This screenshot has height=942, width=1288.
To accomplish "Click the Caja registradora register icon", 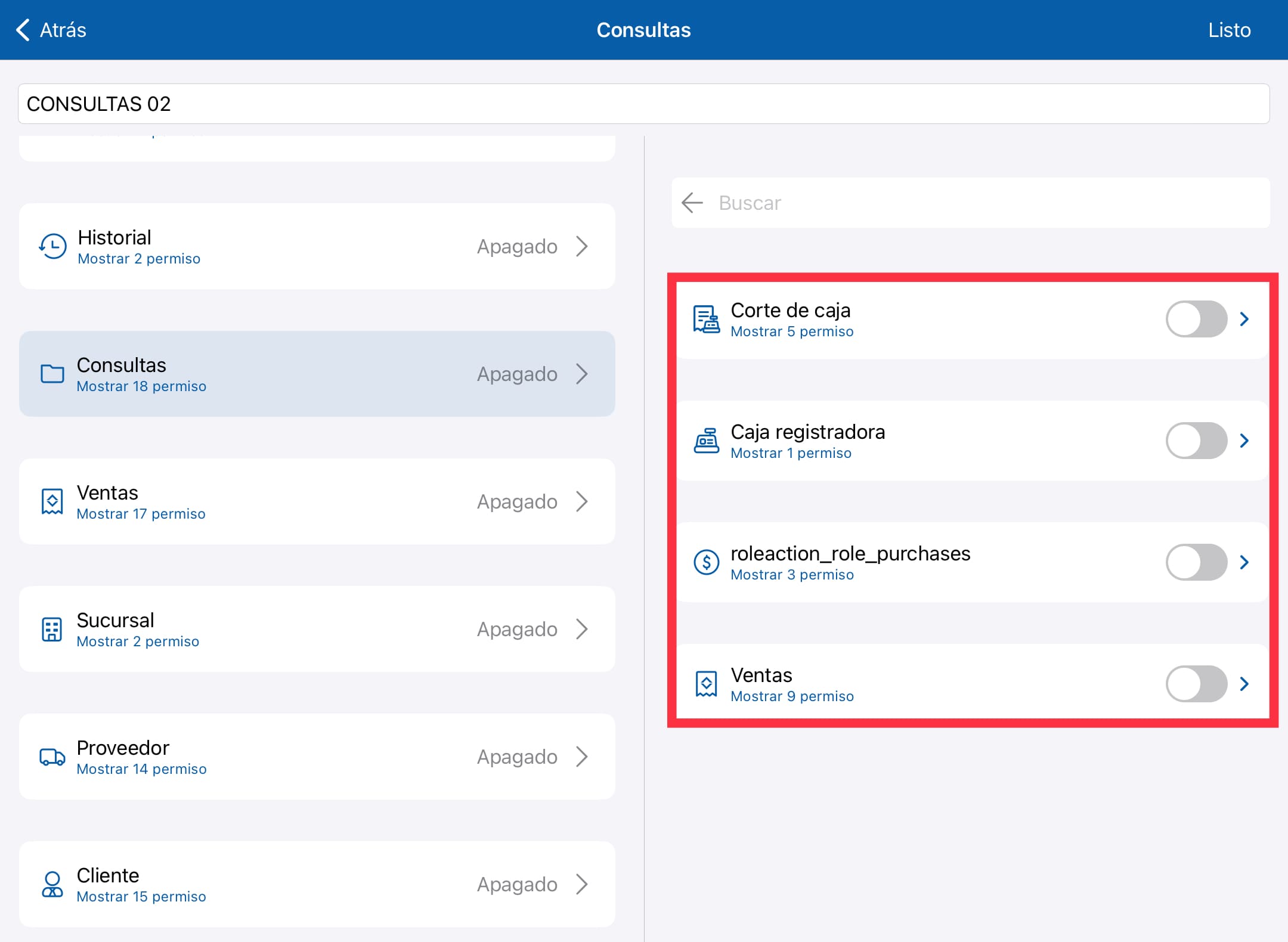I will tap(707, 441).
